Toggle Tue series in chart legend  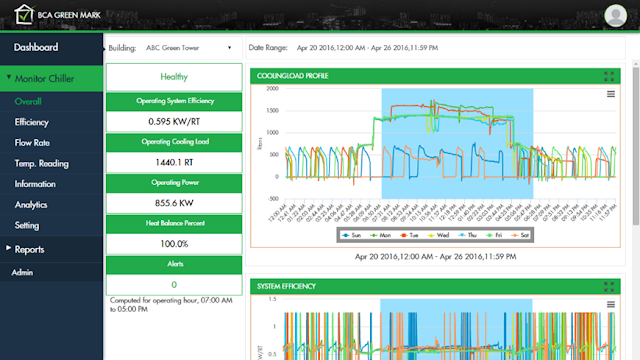click(409, 236)
